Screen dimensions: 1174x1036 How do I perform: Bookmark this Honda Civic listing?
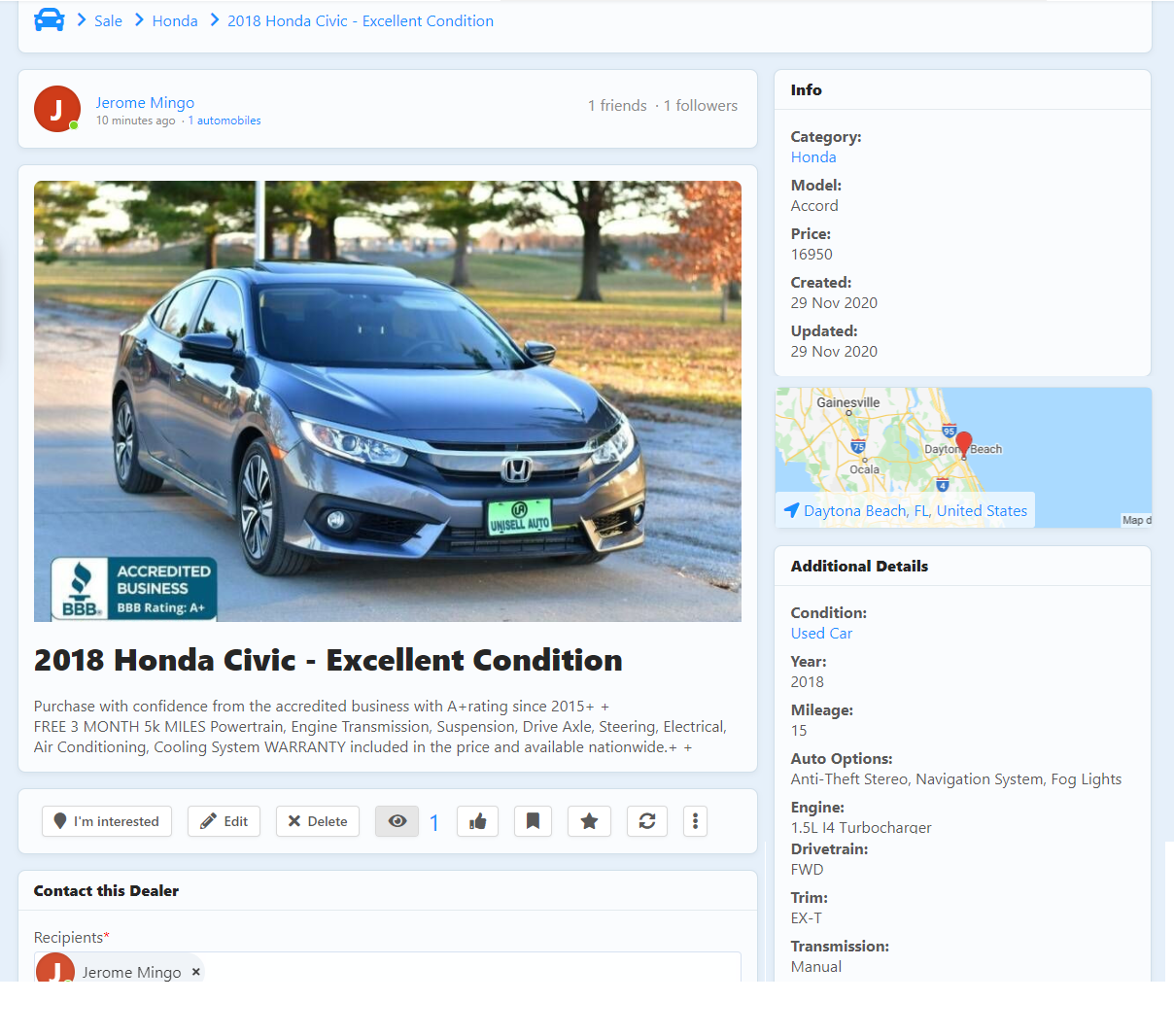[x=533, y=821]
